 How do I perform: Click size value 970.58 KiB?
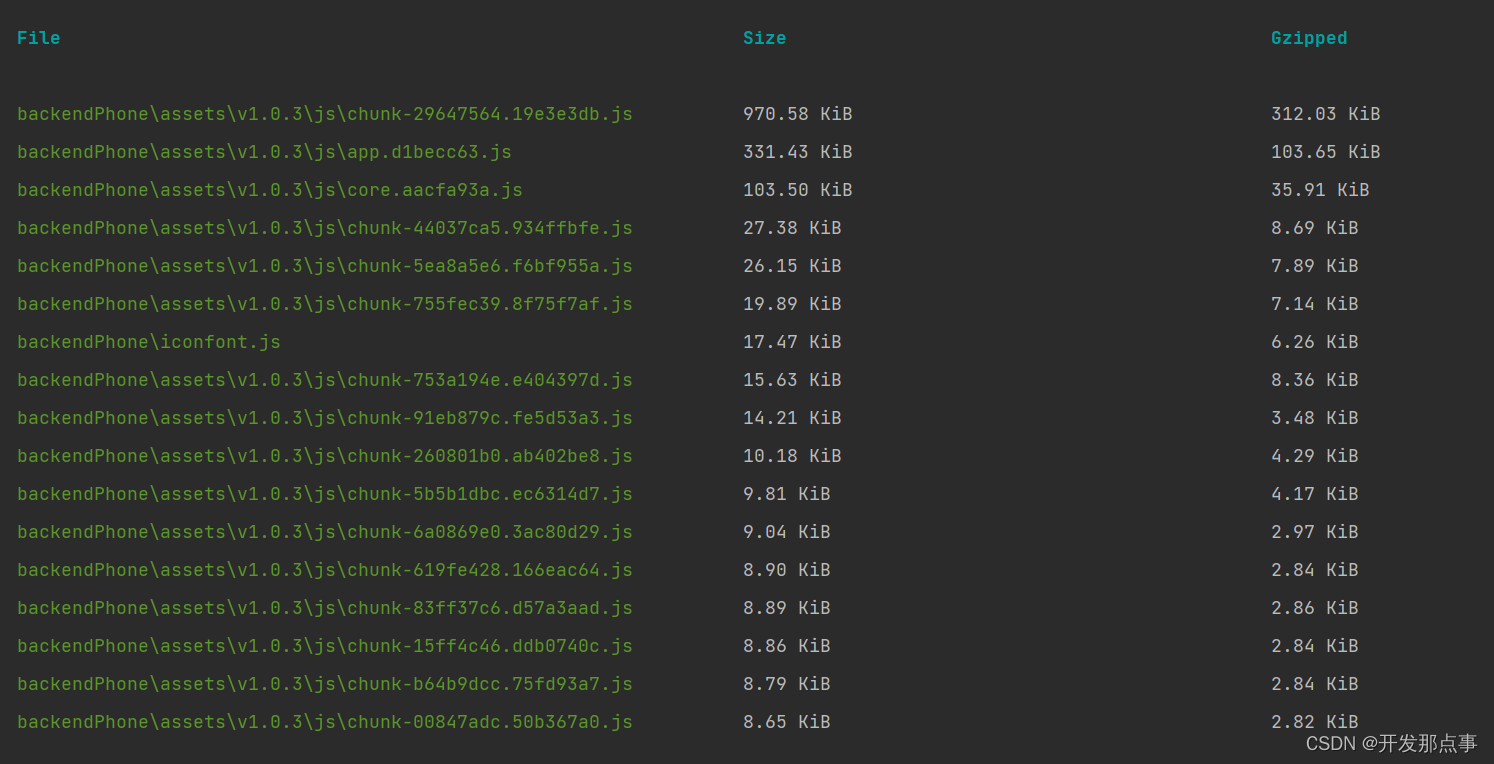click(798, 114)
